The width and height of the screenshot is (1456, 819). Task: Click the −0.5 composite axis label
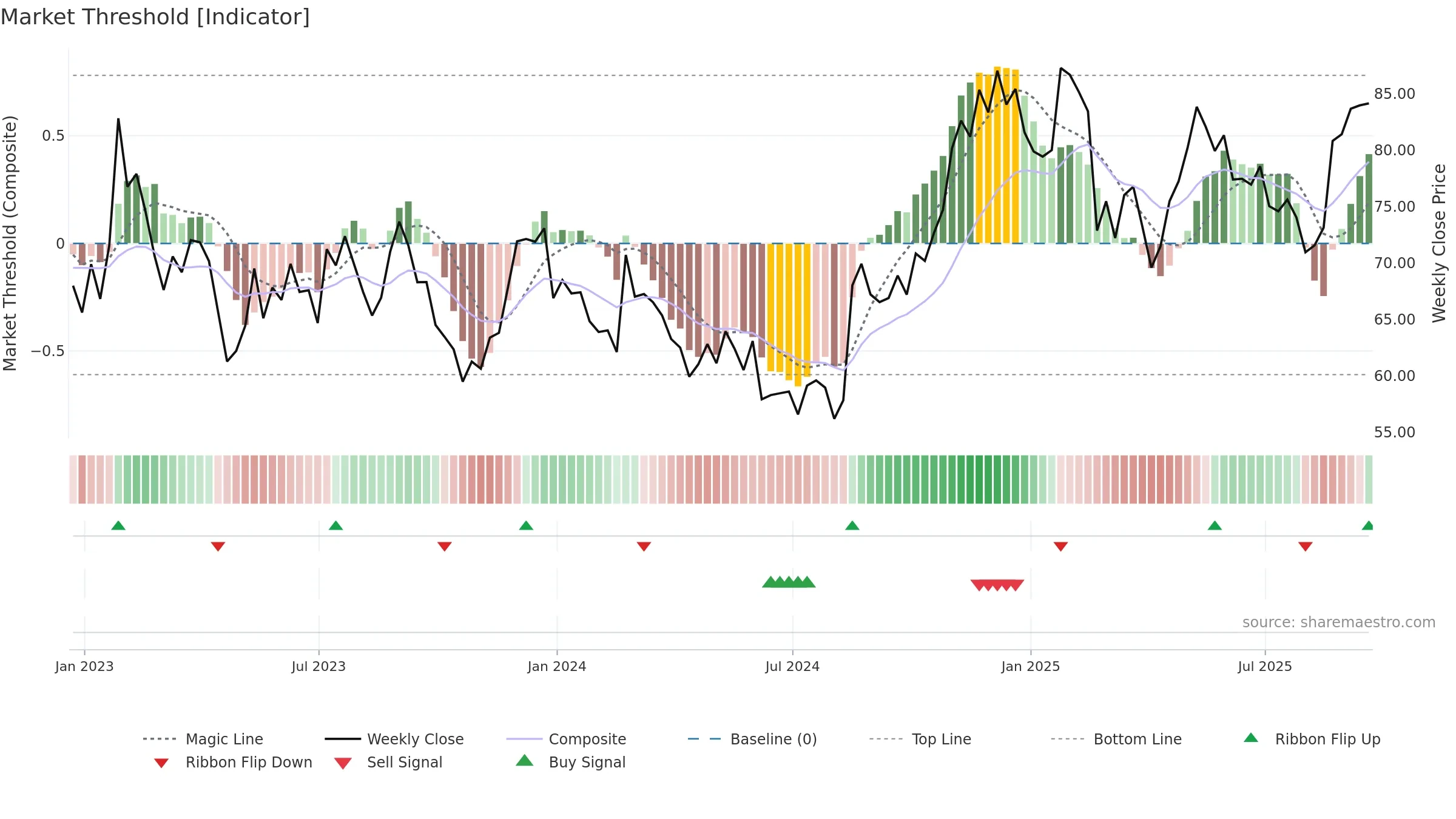coord(48,351)
